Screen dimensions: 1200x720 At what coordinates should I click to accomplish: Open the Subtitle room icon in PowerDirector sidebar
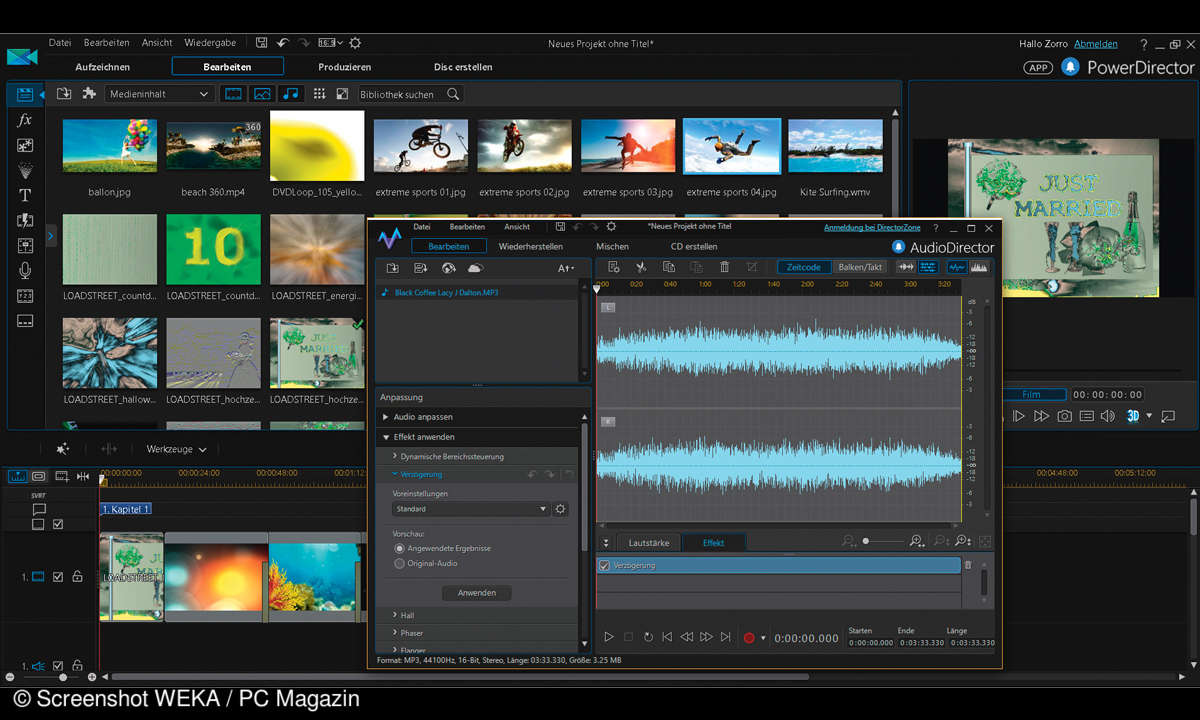25,321
